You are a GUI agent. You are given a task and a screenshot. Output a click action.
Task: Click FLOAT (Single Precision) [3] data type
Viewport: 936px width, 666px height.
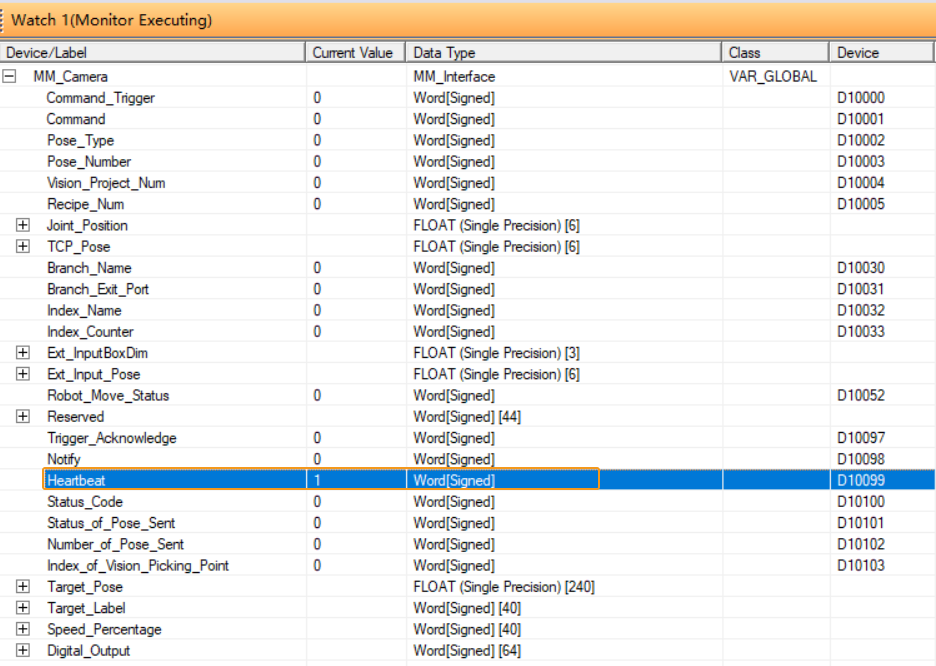point(496,353)
